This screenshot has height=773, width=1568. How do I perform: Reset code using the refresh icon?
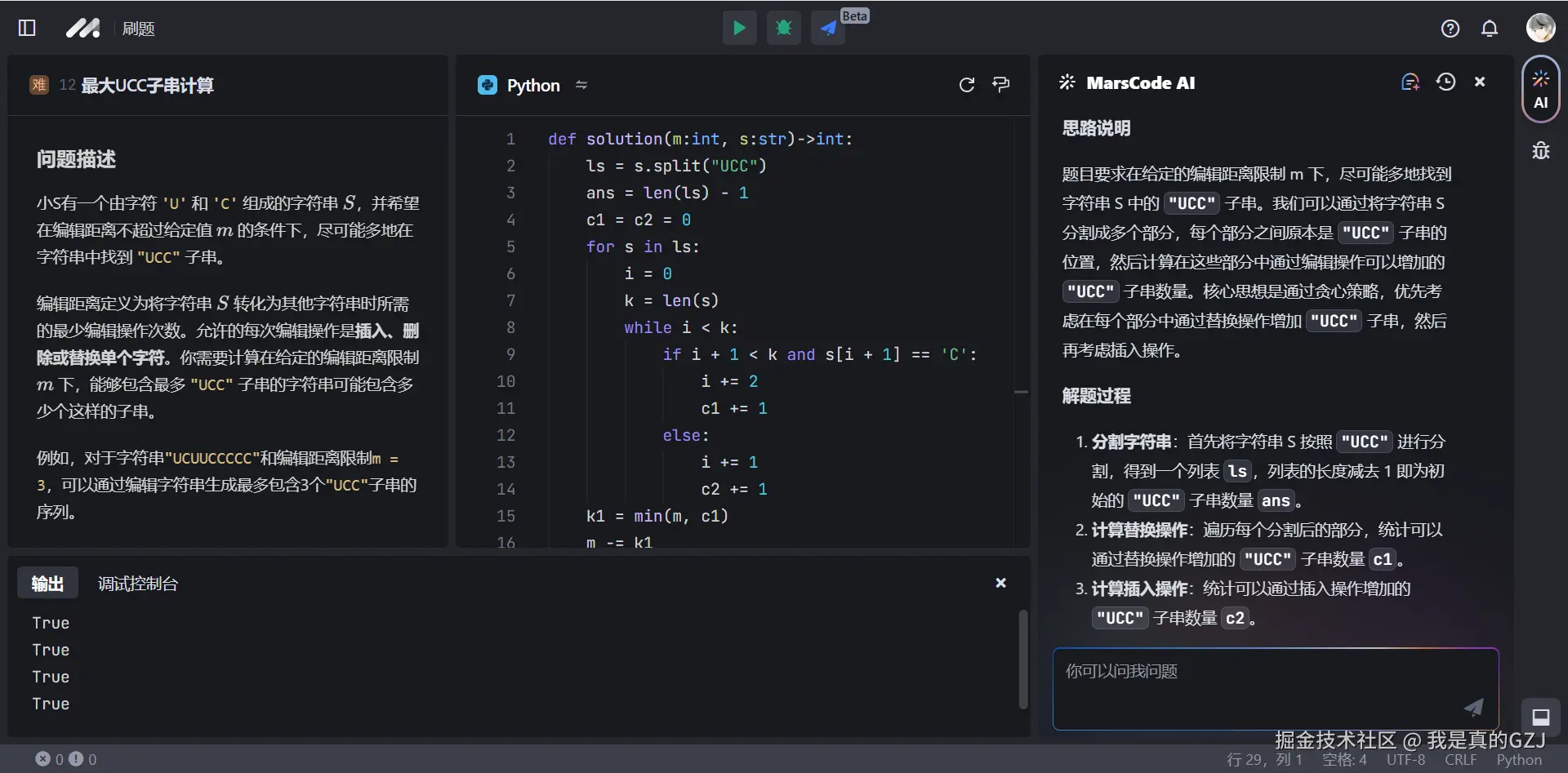click(x=967, y=84)
